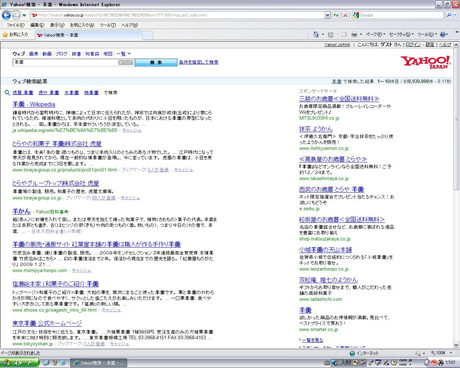Click the ログイン link at top right
The height and width of the screenshot is (368, 460).
(x=413, y=45)
